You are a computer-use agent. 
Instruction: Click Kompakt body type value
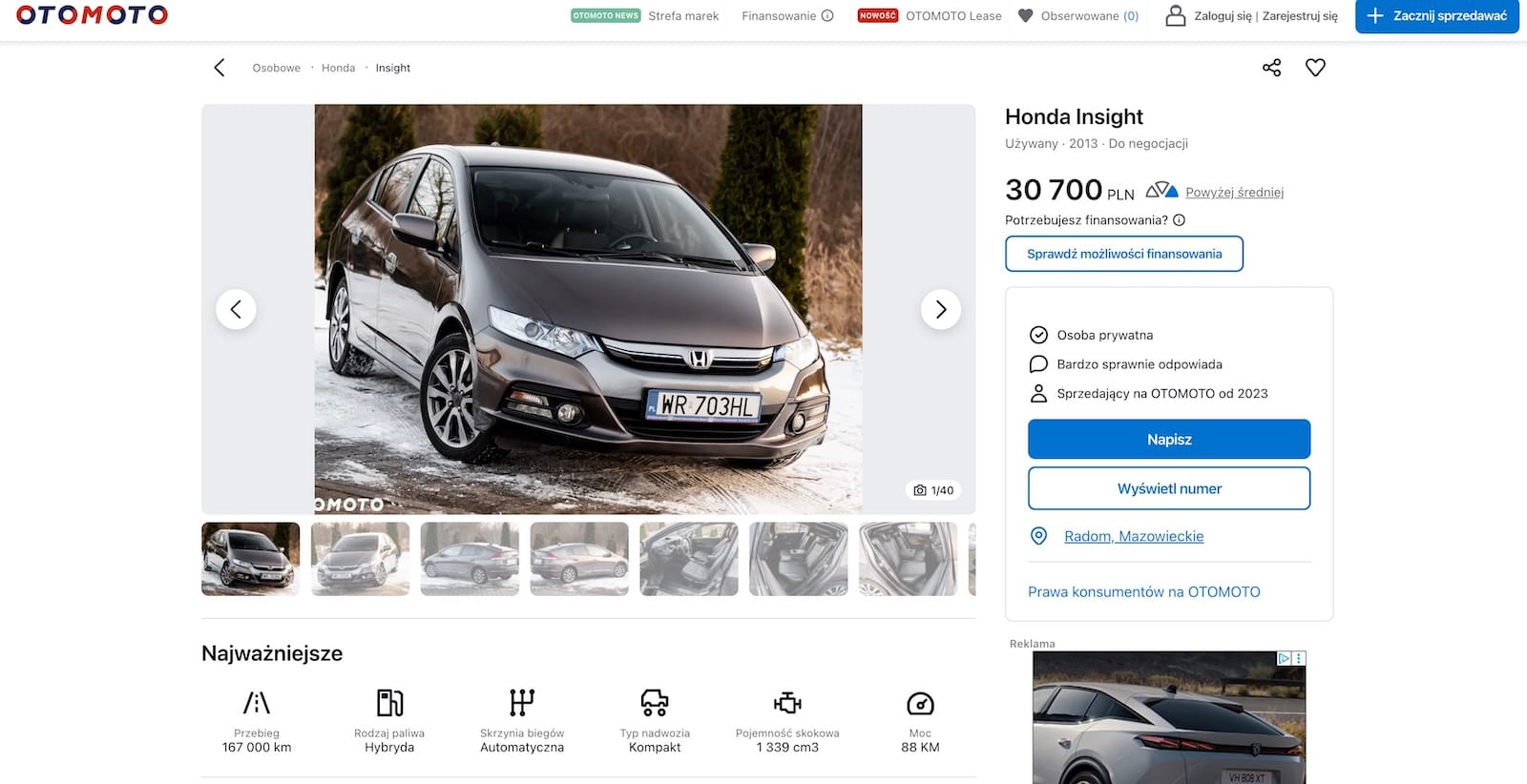[x=655, y=748]
